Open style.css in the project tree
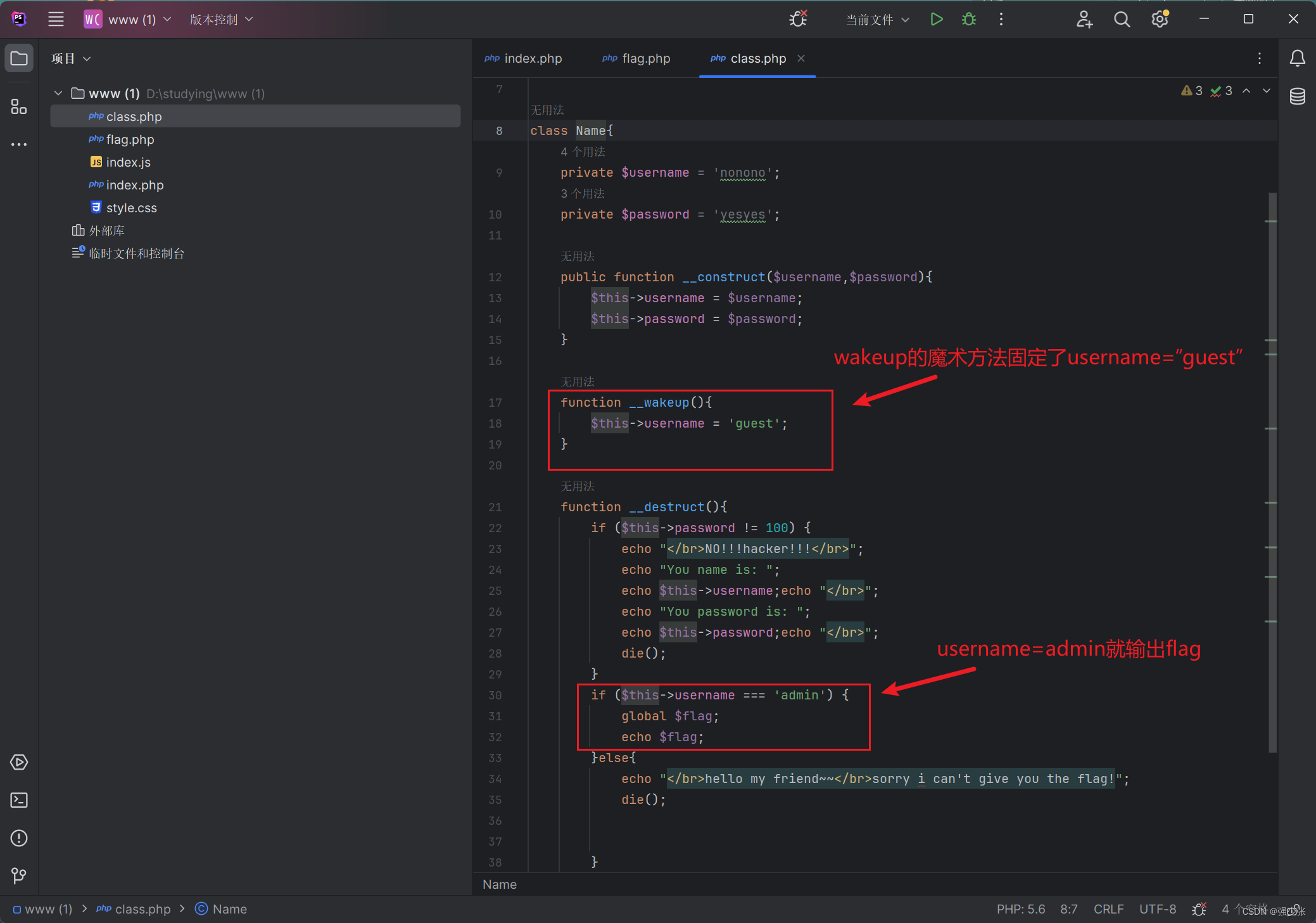 point(255,208)
